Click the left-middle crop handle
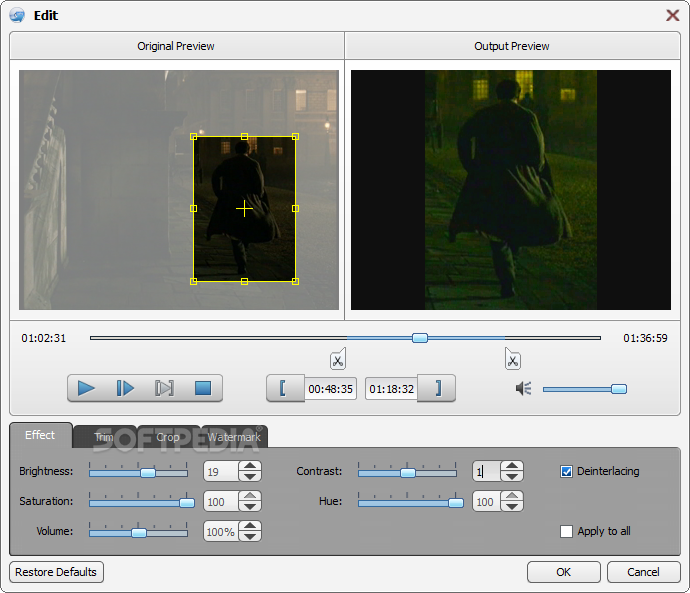690x593 pixels. click(194, 209)
